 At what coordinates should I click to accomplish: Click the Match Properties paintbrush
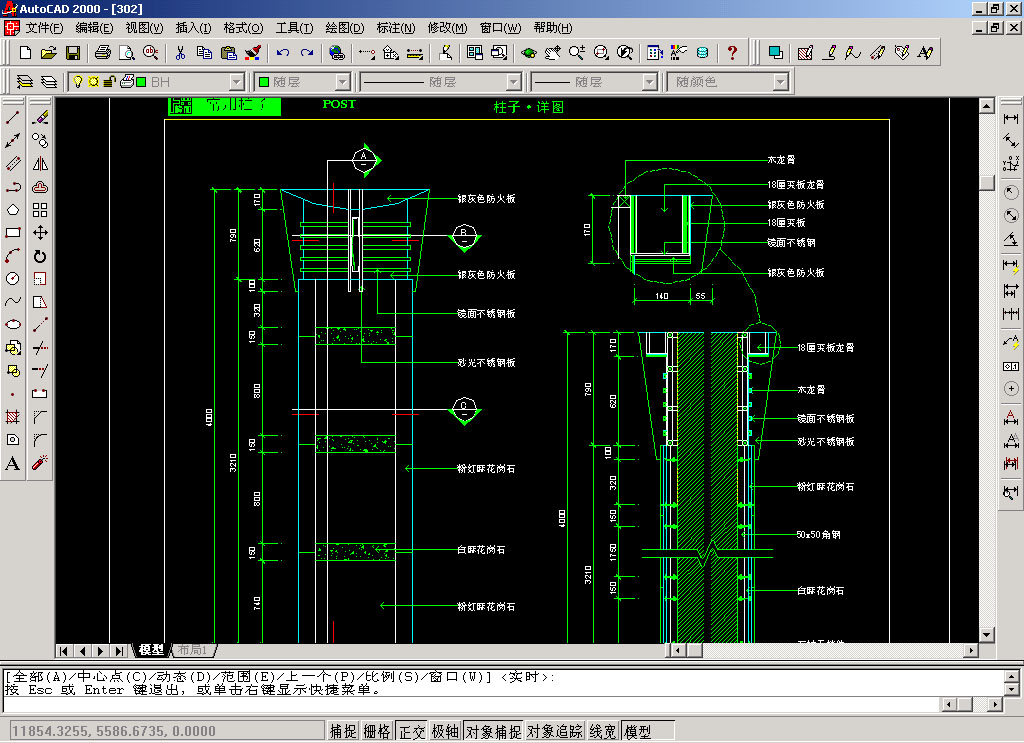point(253,53)
